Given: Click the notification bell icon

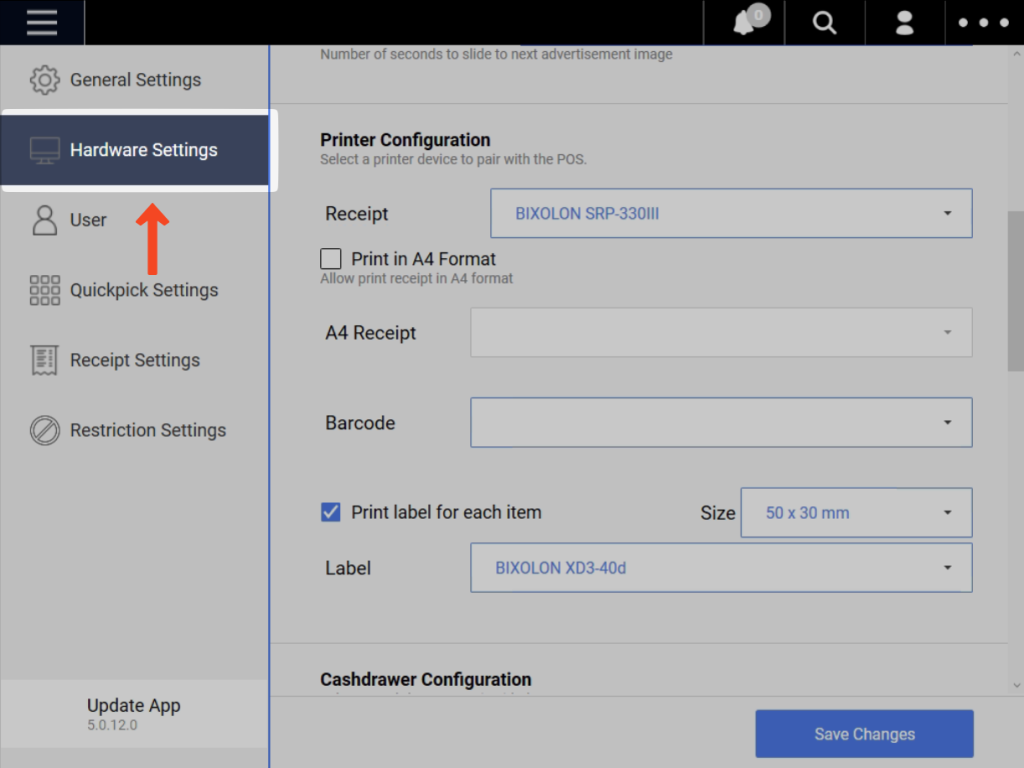Looking at the screenshot, I should 745,23.
